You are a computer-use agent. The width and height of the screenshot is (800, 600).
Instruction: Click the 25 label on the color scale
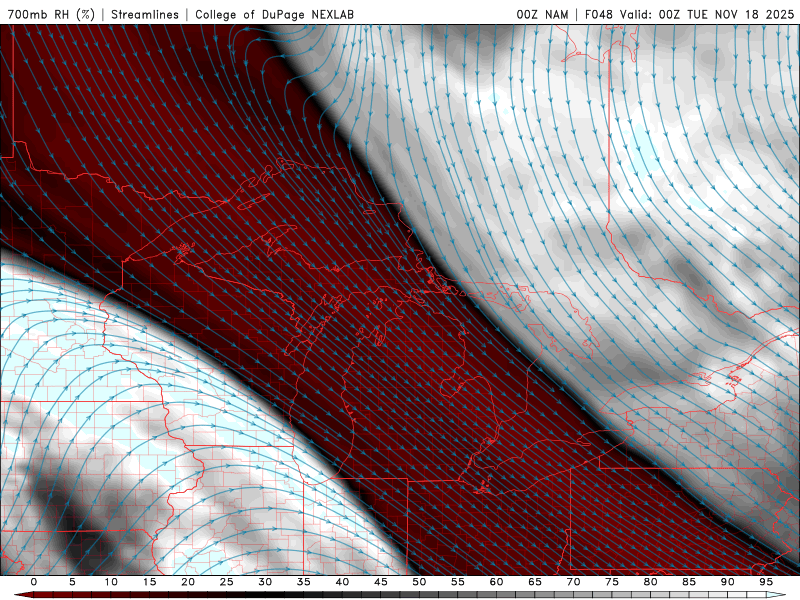[x=227, y=582]
